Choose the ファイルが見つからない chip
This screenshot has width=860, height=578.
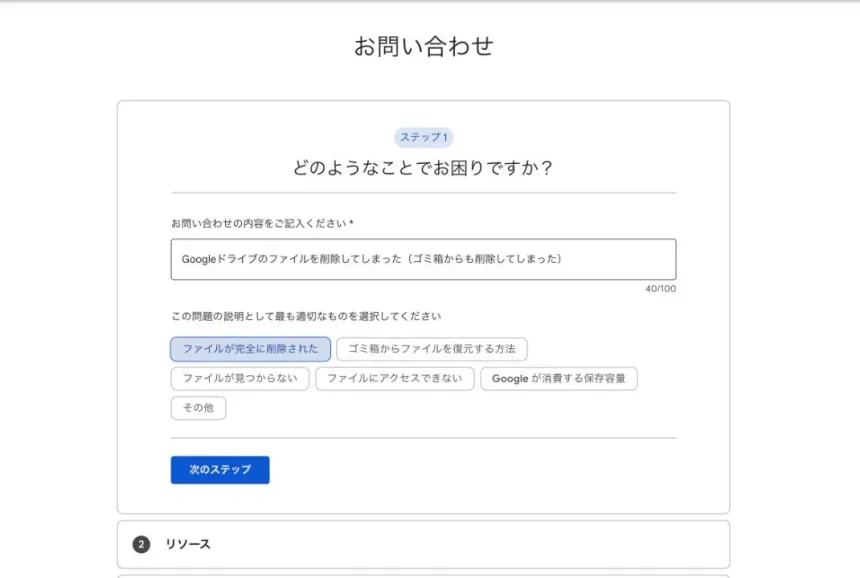[x=240, y=378]
